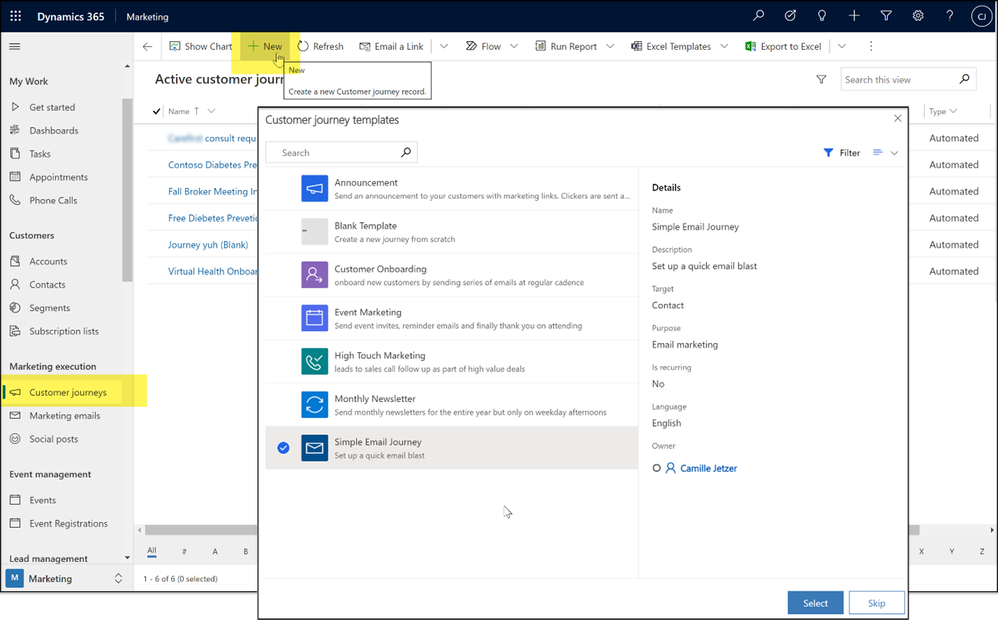This screenshot has height=620, width=998.
Task: Click the Skip button
Action: pos(876,603)
